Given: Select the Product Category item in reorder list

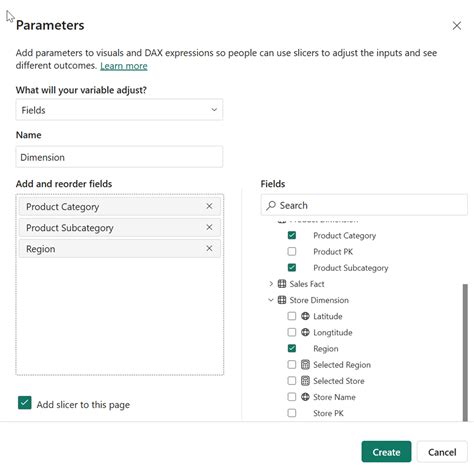Looking at the screenshot, I should click(120, 206).
